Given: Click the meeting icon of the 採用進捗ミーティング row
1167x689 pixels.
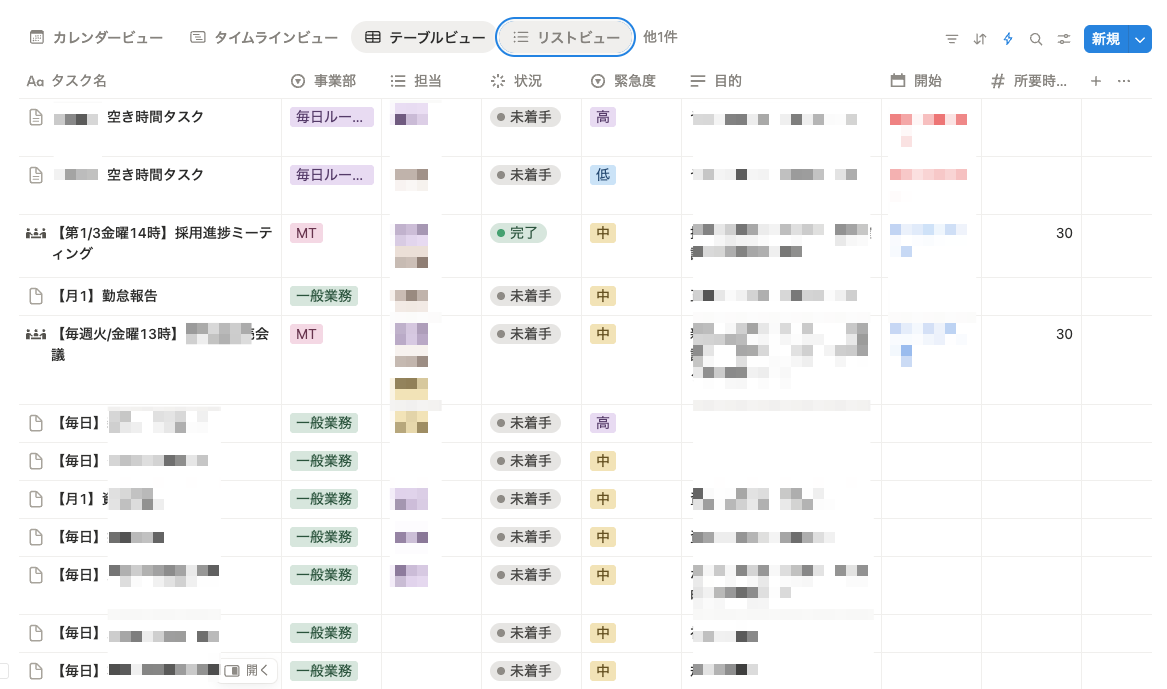Looking at the screenshot, I should [x=35, y=234].
